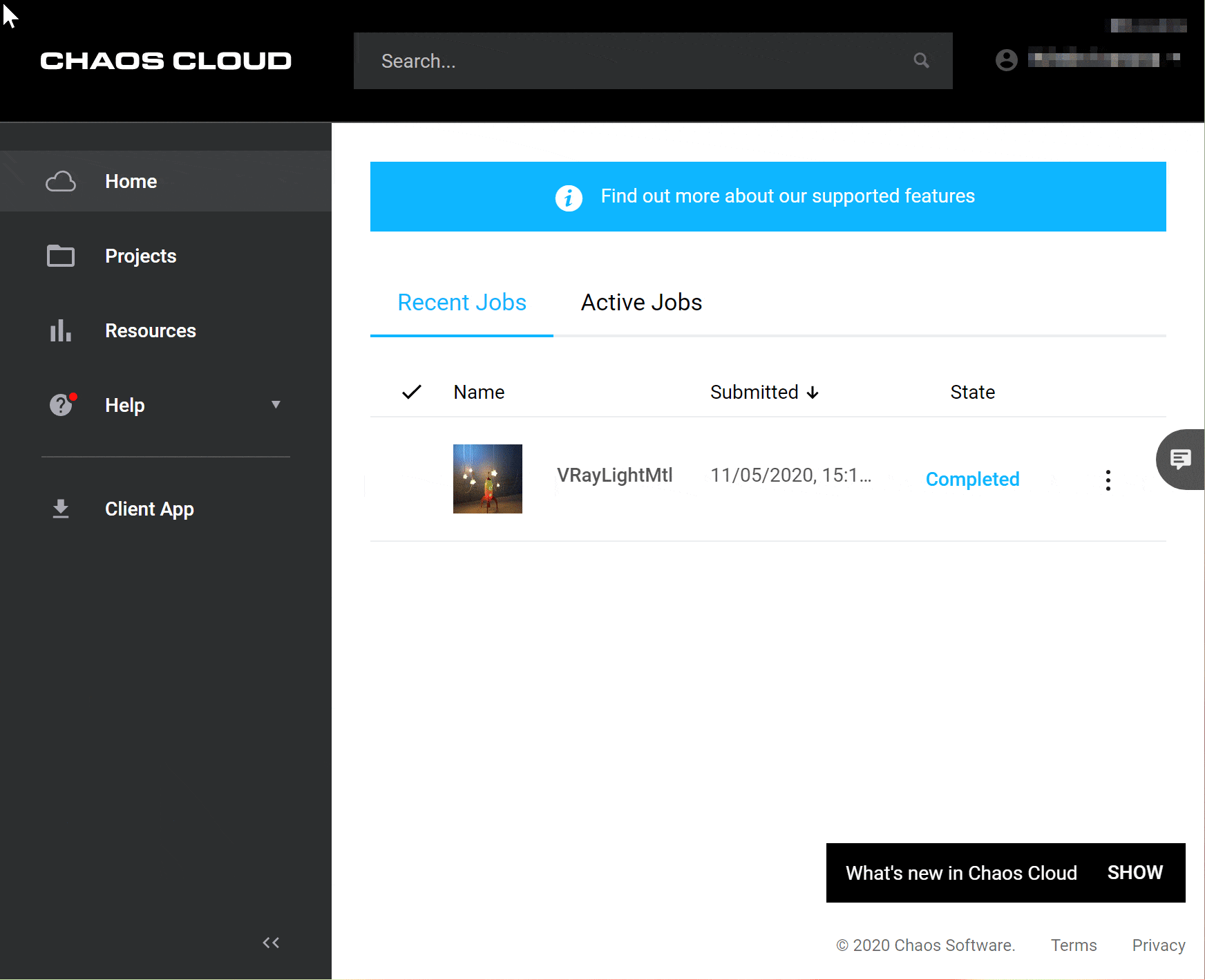Screen dimensions: 1205x980
Task: Click the blurred username text
Action: pos(1093,59)
